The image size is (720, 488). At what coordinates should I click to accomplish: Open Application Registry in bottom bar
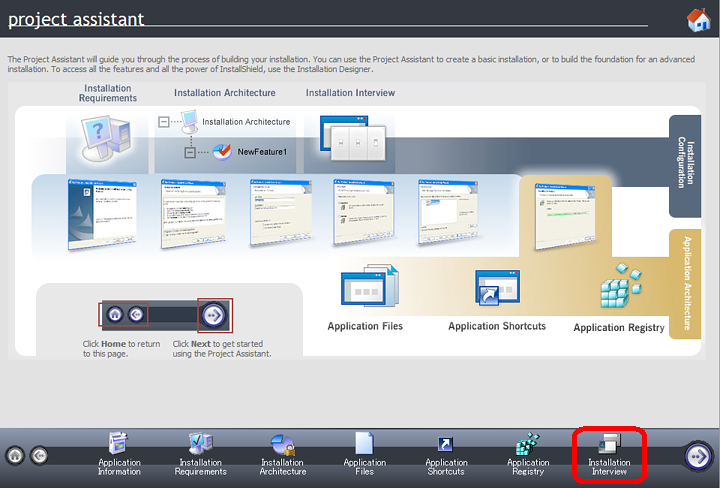(528, 453)
